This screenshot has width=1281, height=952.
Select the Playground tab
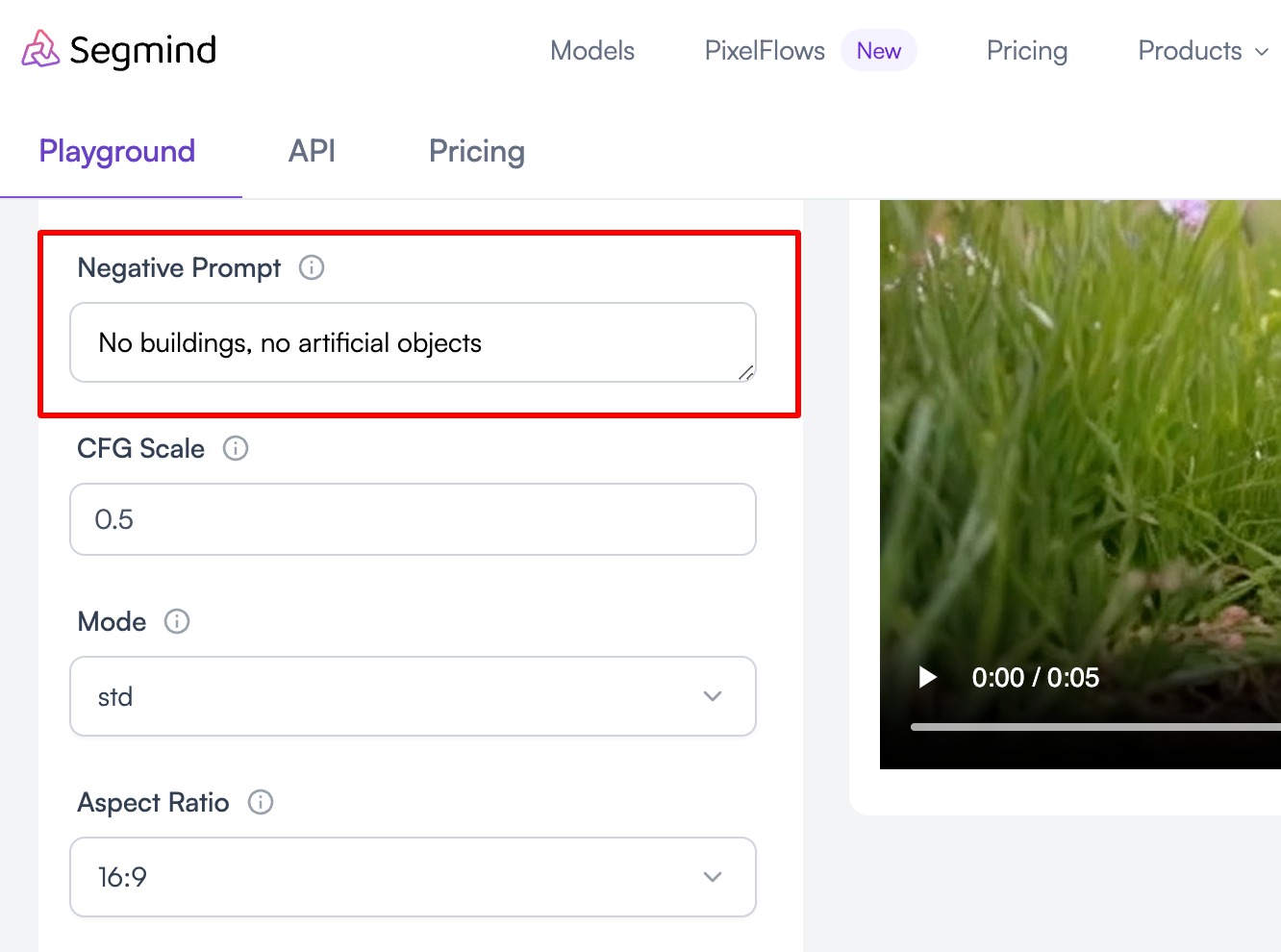[x=117, y=152]
